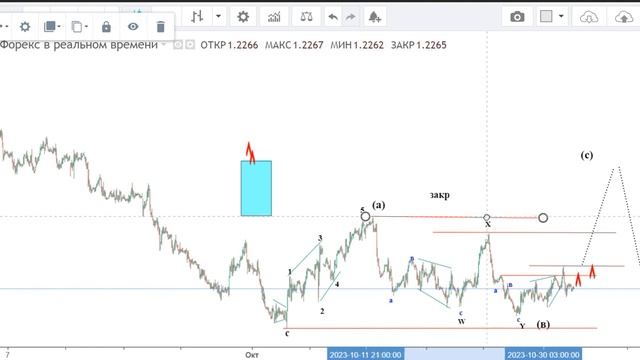Image resolution: width=640 pixels, height=360 pixels.
Task: Lock the selected drawing
Action: coord(106,27)
